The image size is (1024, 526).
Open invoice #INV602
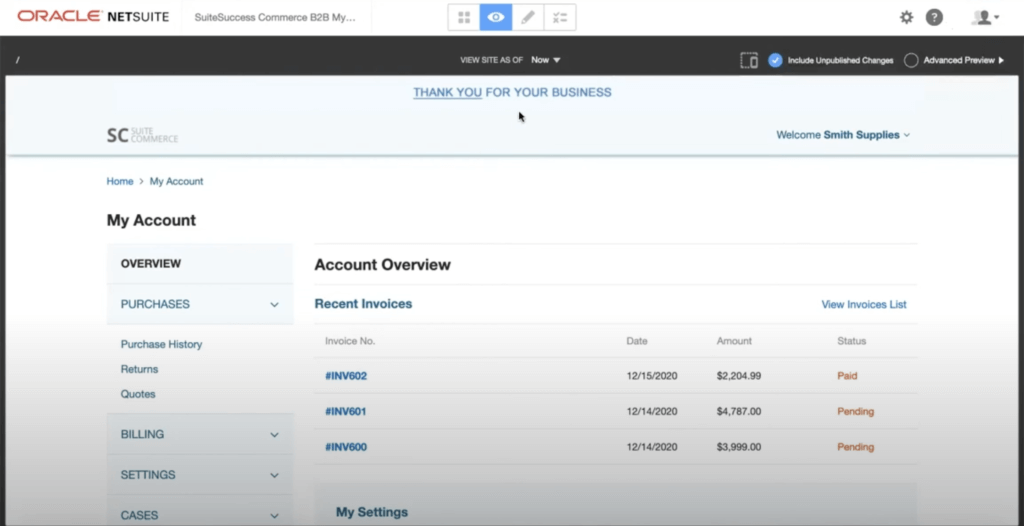346,376
